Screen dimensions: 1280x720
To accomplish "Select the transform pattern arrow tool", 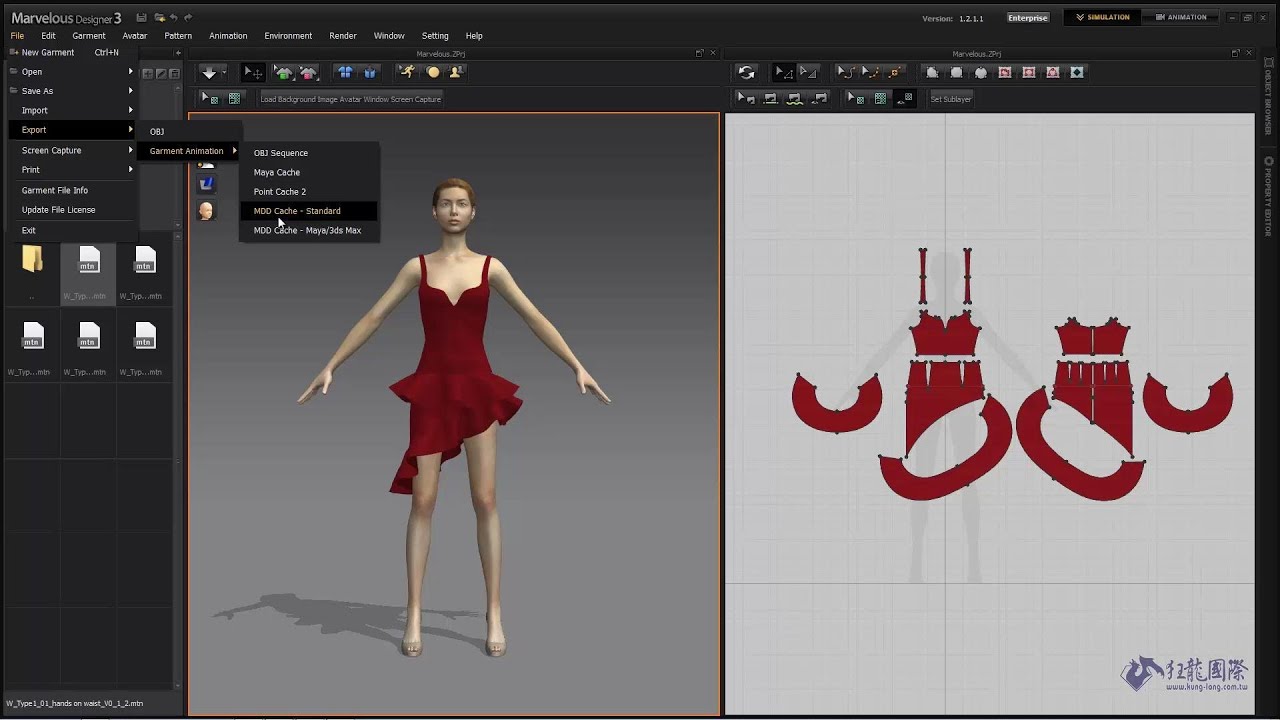I will [784, 72].
